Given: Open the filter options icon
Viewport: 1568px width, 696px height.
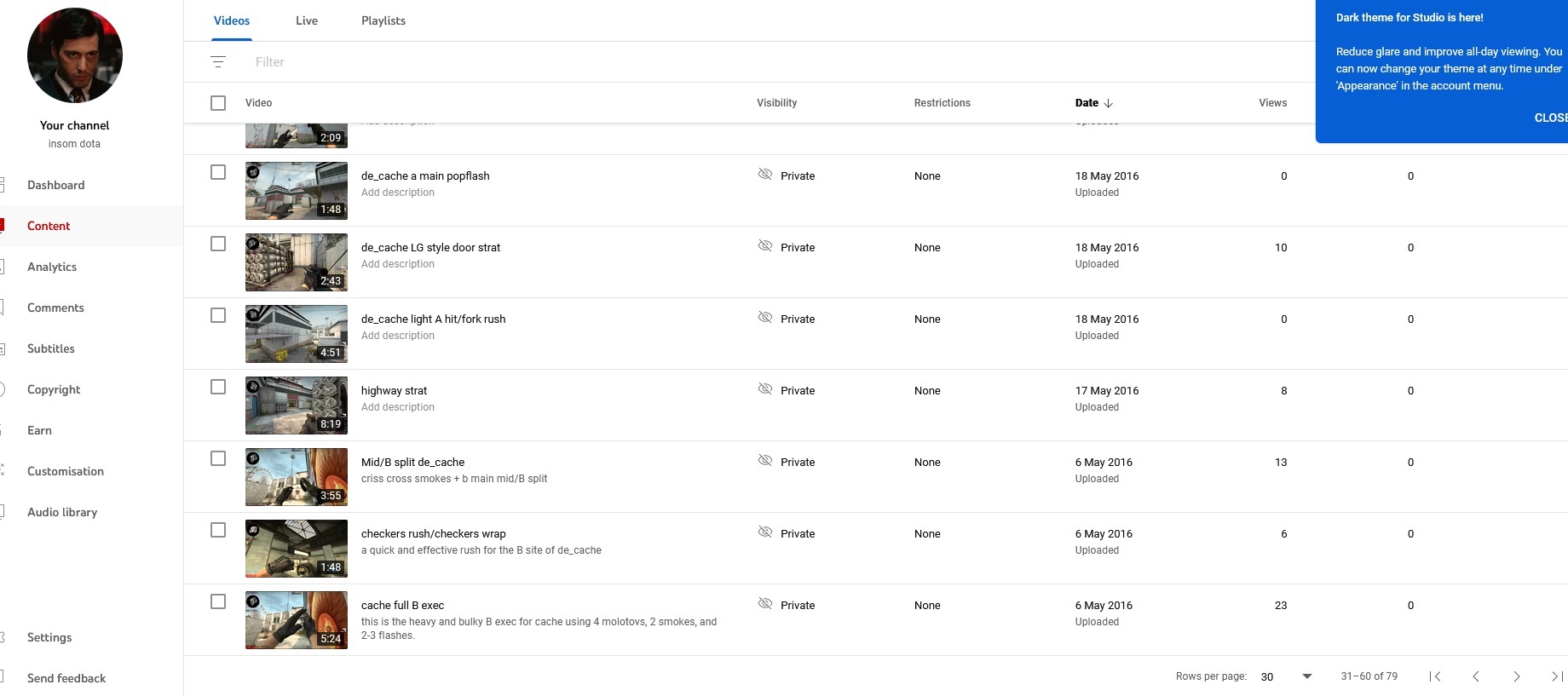Looking at the screenshot, I should point(218,62).
